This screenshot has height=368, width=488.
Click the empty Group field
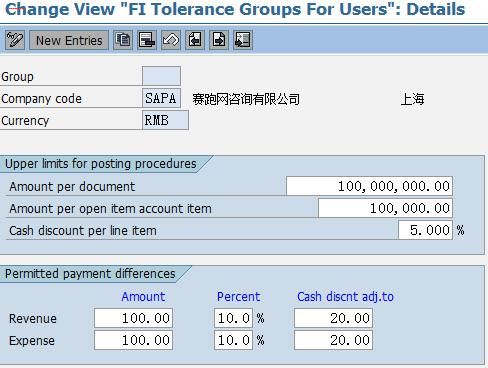tap(161, 76)
